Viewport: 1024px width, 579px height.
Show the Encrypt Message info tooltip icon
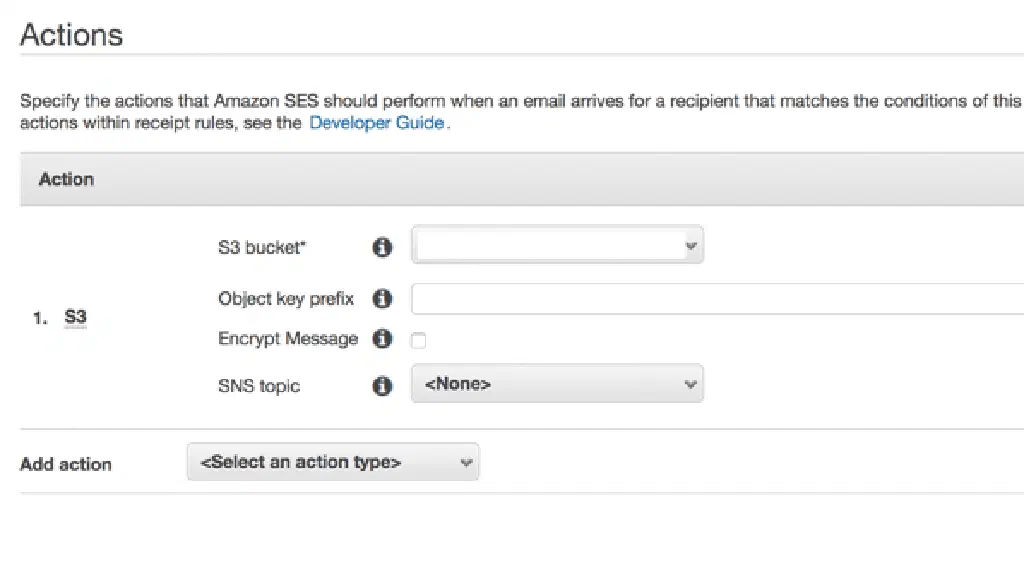click(382, 339)
